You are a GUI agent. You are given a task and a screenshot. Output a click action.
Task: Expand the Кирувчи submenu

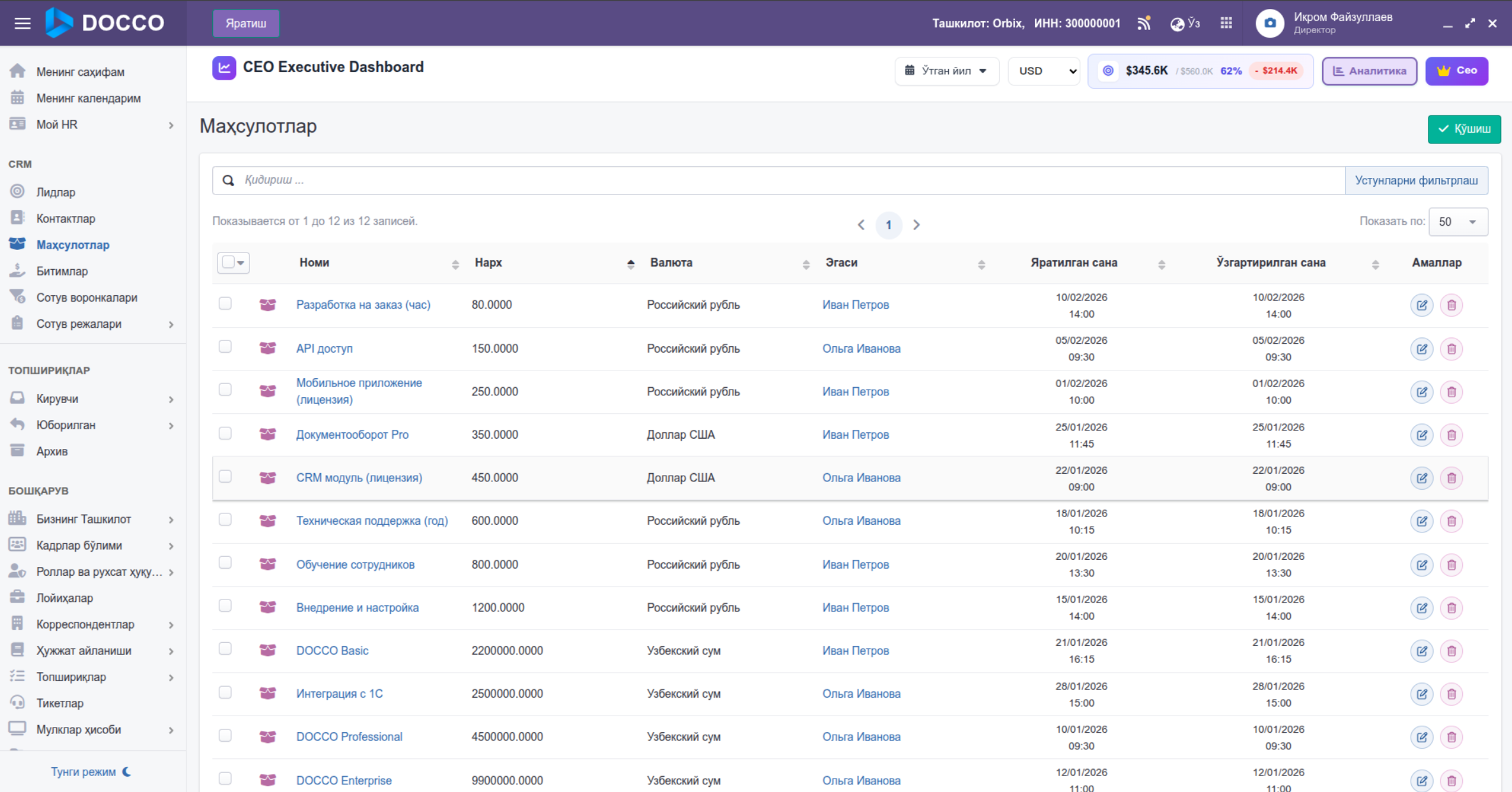[x=171, y=399]
